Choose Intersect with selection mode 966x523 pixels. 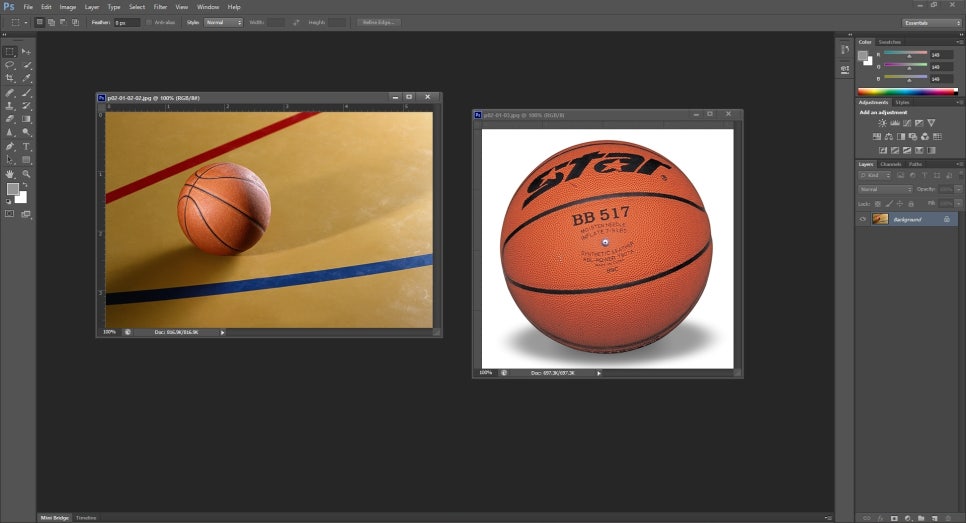click(75, 22)
